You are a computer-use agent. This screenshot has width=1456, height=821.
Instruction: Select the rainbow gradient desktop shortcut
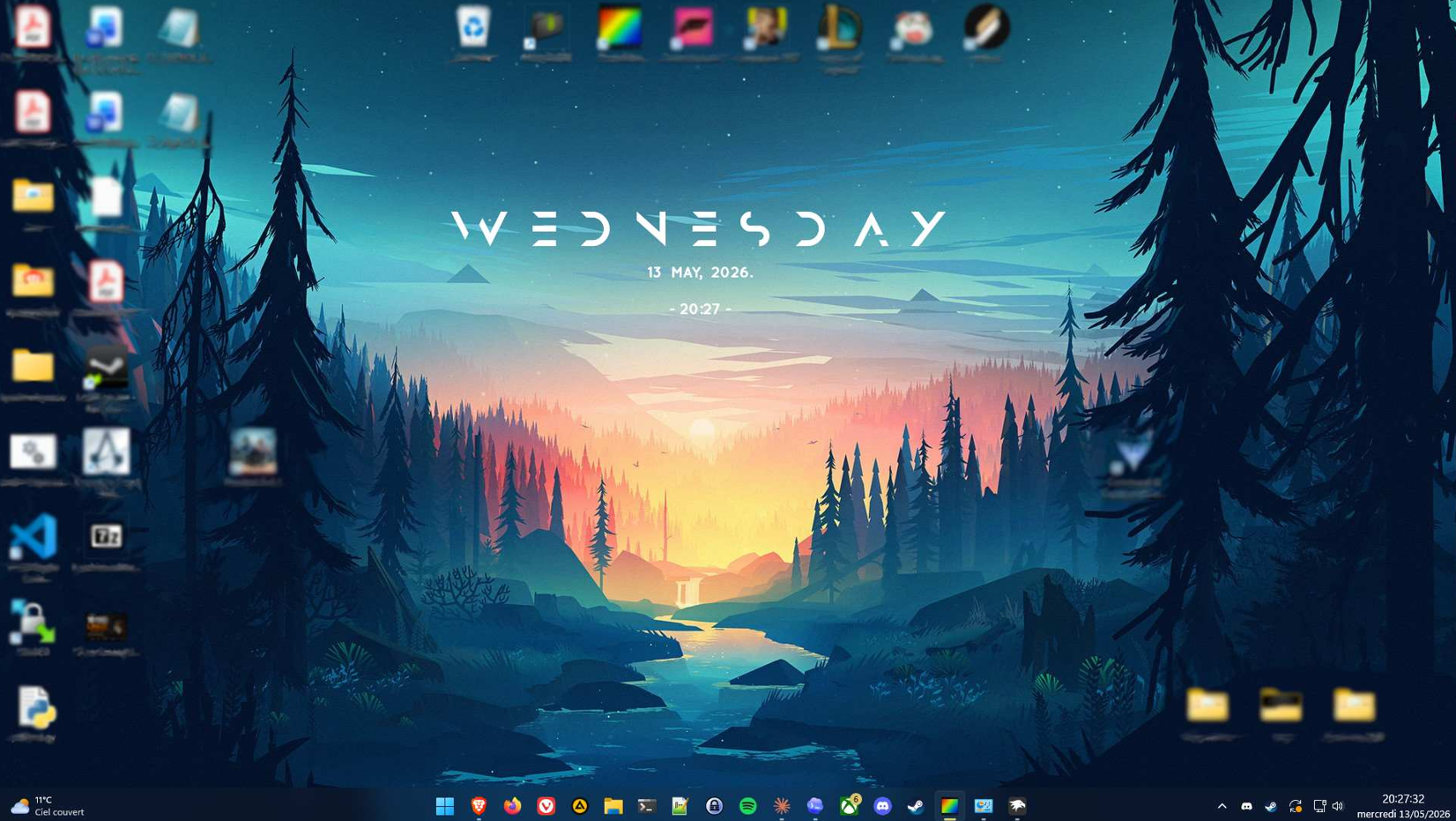pyautogui.click(x=620, y=34)
